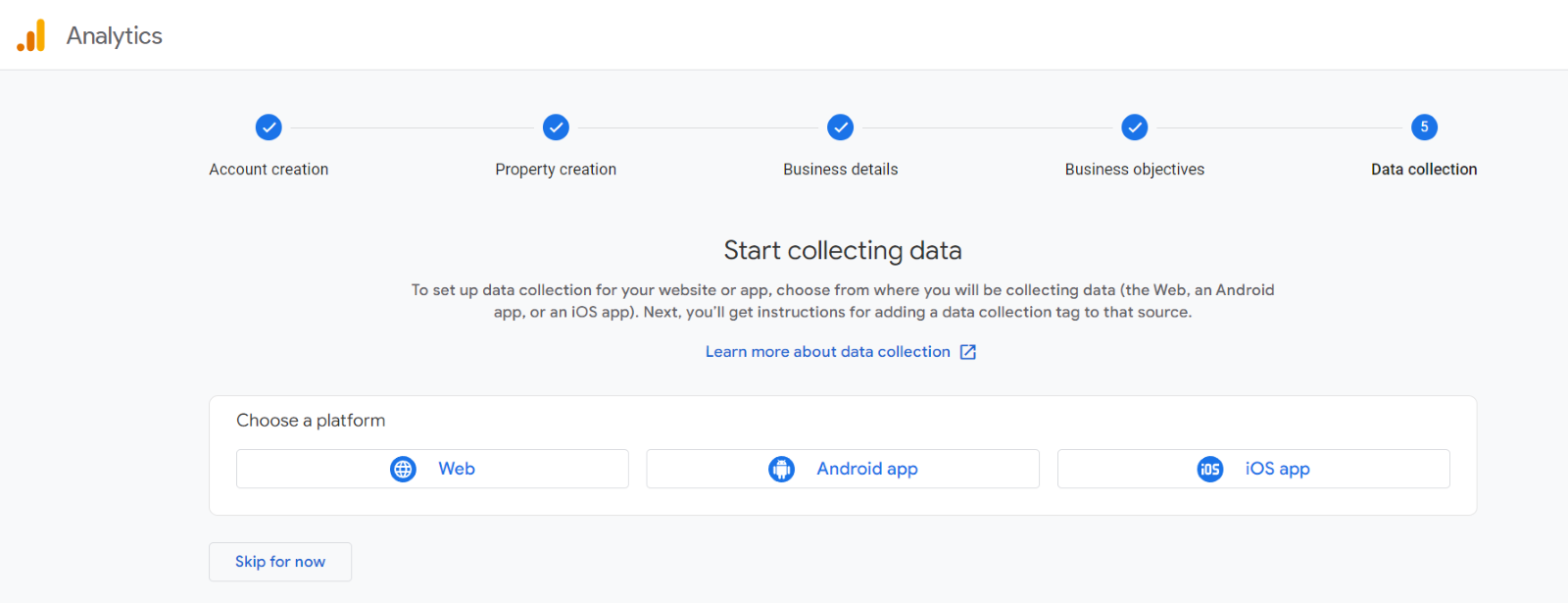The width and height of the screenshot is (1568, 603).
Task: Open Learn more about data collection link
Action: point(828,352)
